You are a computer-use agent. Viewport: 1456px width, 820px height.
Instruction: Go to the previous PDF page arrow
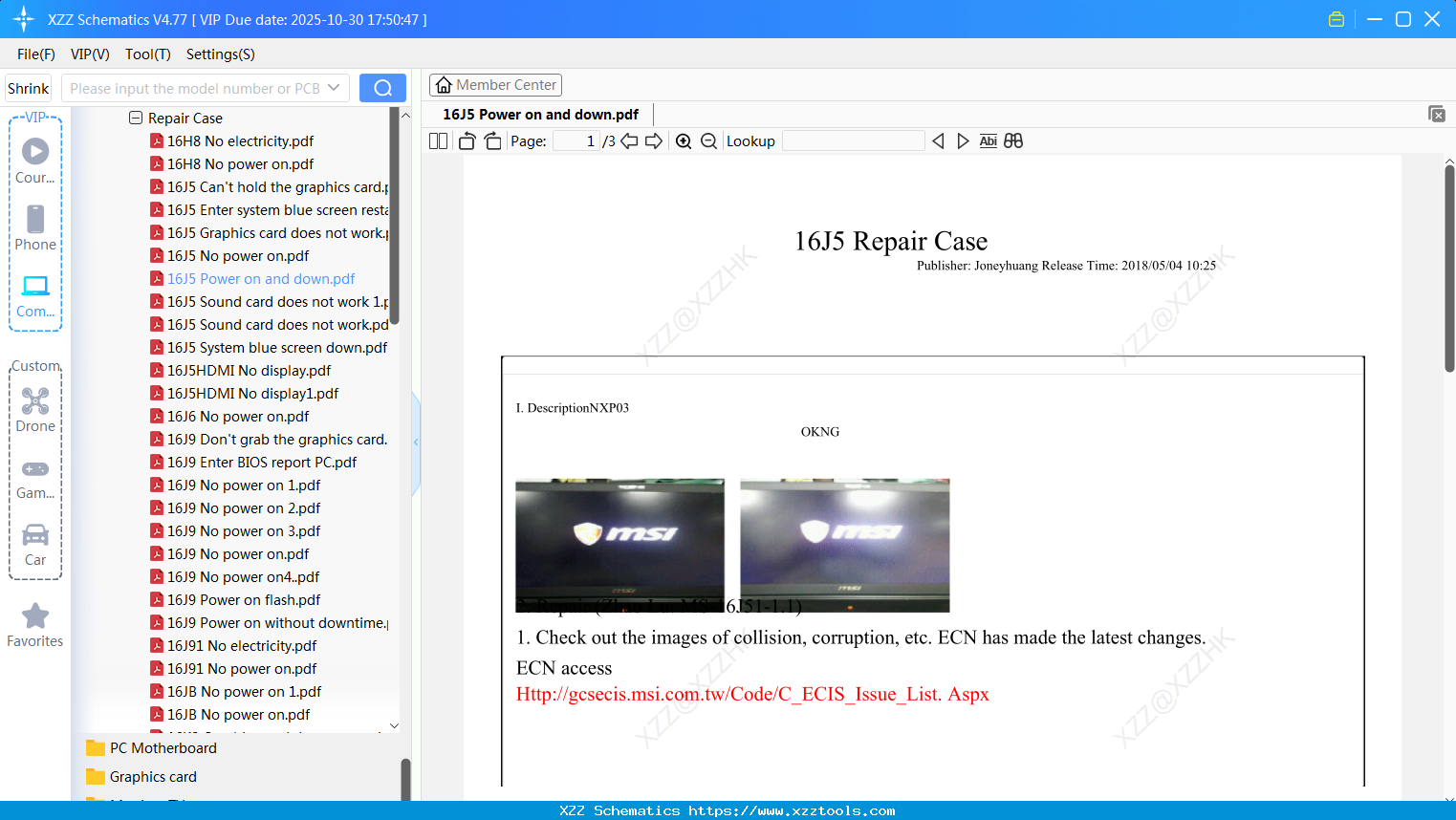pyautogui.click(x=629, y=141)
